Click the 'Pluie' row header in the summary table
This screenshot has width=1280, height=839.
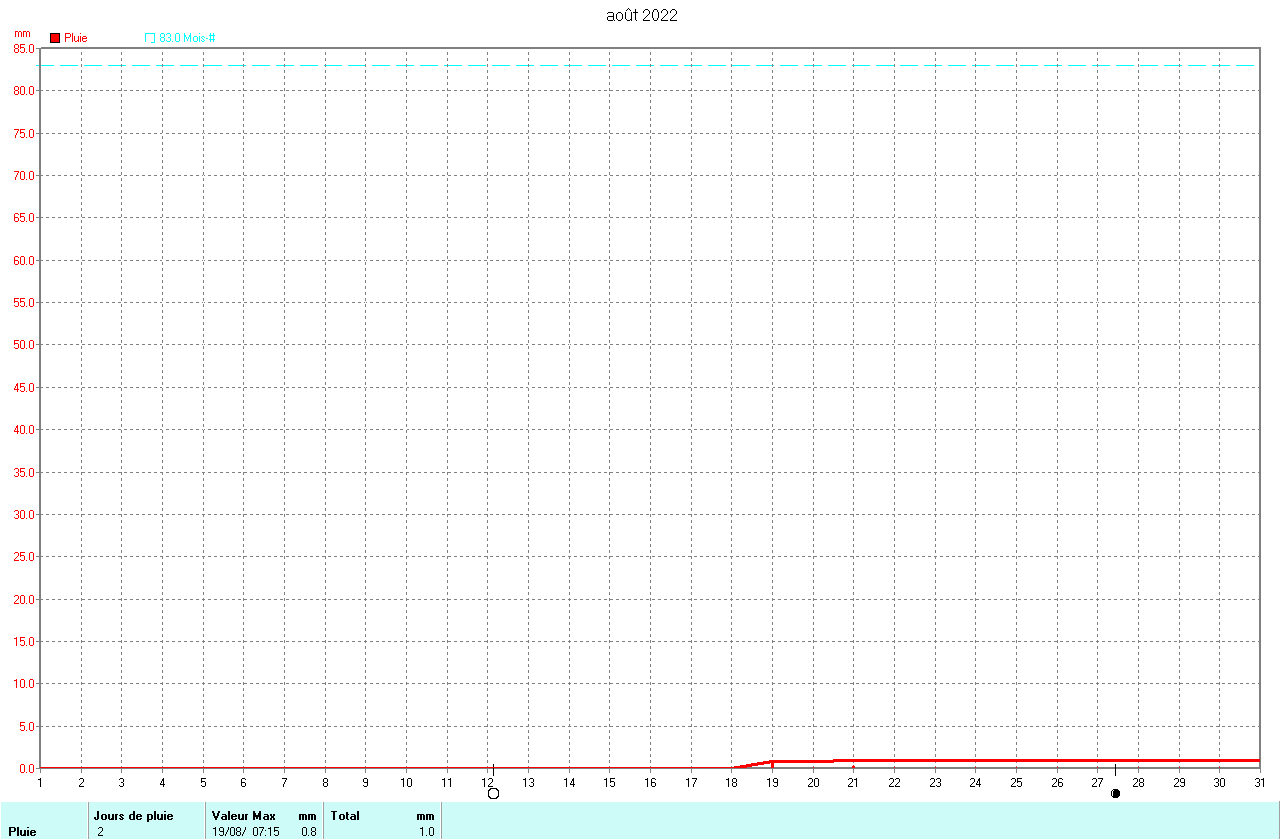(22, 831)
